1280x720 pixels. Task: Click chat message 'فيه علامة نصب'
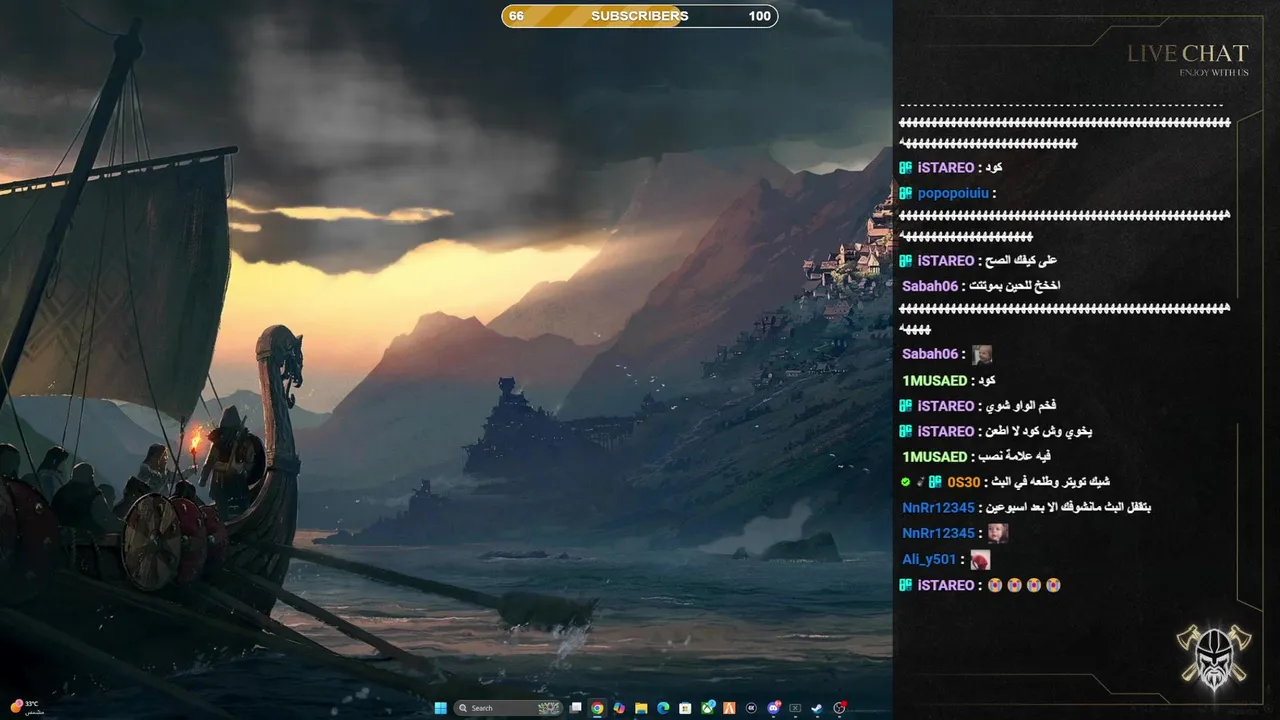point(1014,457)
